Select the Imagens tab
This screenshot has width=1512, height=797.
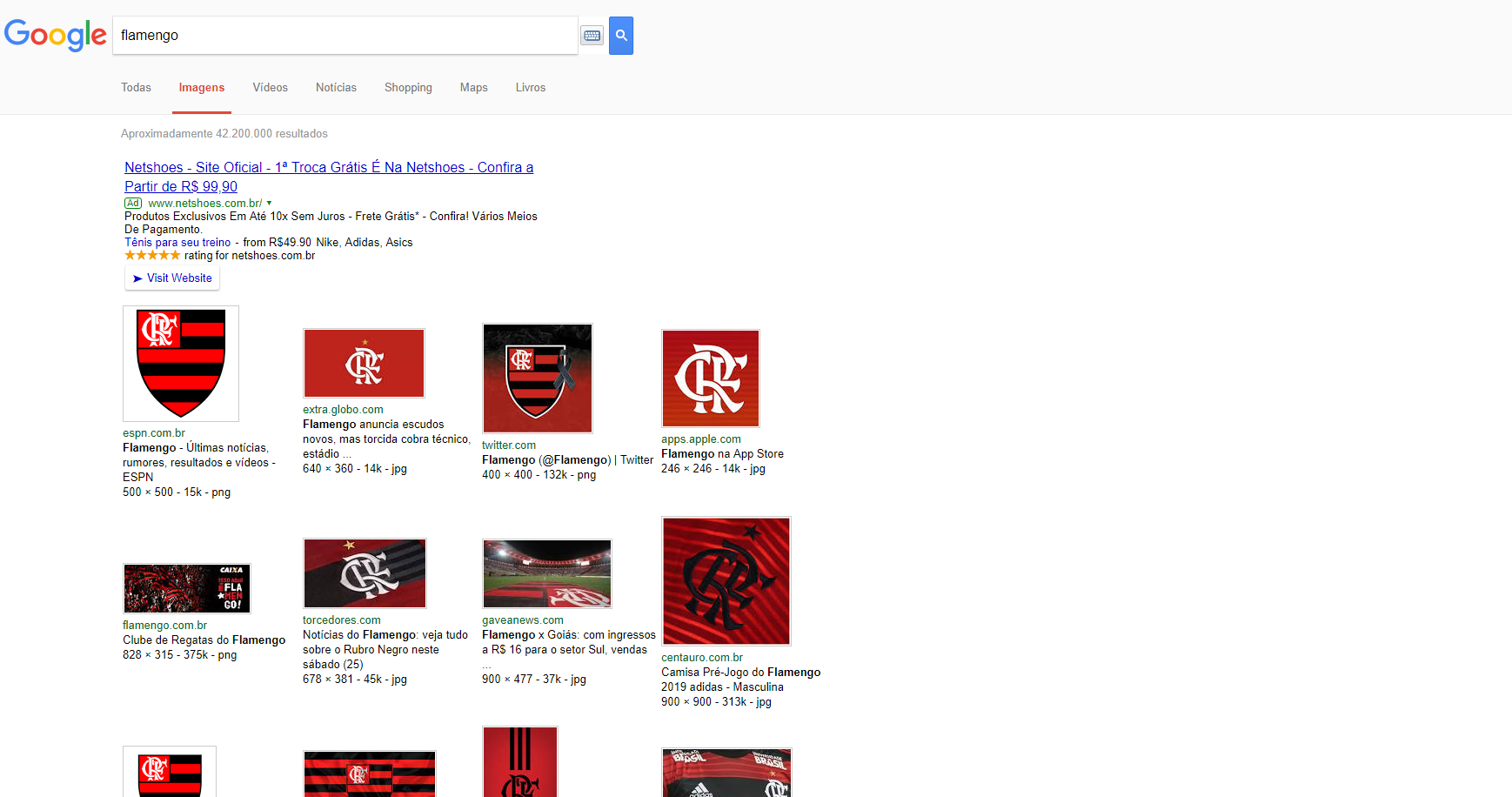click(x=202, y=88)
